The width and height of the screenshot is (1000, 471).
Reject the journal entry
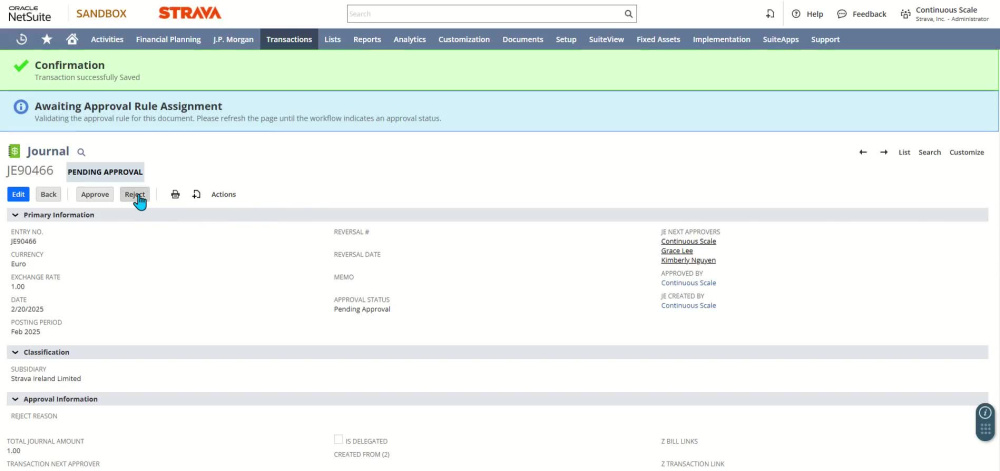pos(135,194)
